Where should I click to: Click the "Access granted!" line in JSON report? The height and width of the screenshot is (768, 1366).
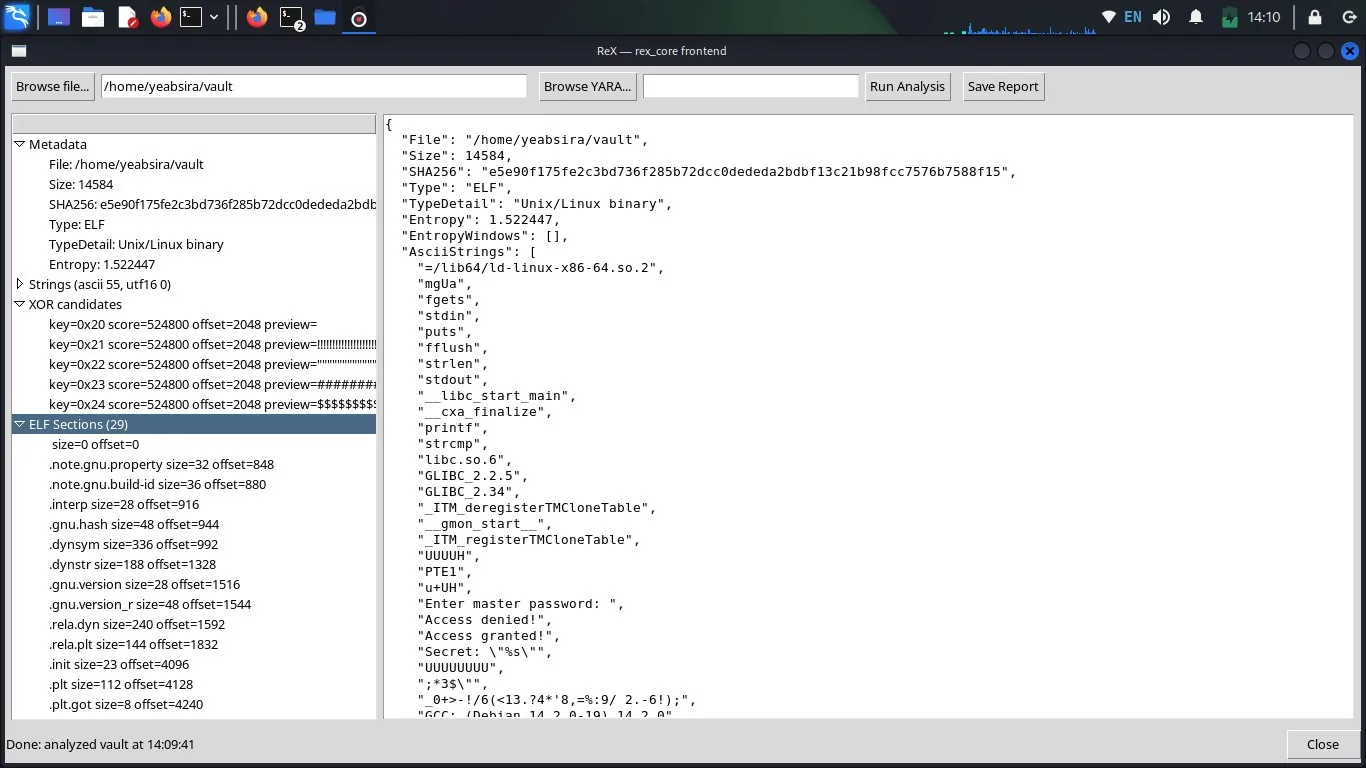[x=489, y=636]
